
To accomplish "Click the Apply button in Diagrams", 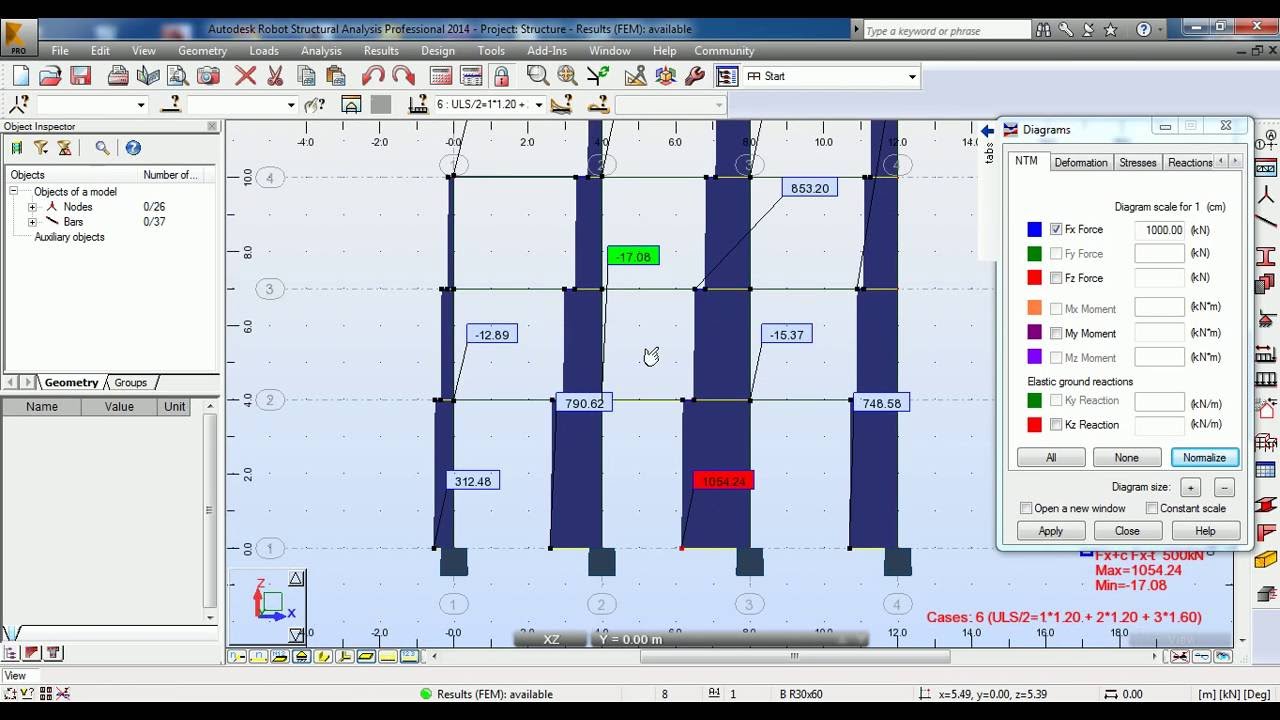I will (x=1051, y=531).
